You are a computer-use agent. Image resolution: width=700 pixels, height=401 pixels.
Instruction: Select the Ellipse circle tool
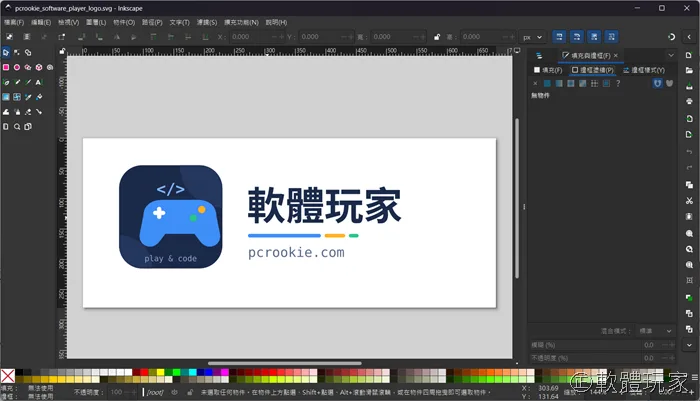[17, 67]
